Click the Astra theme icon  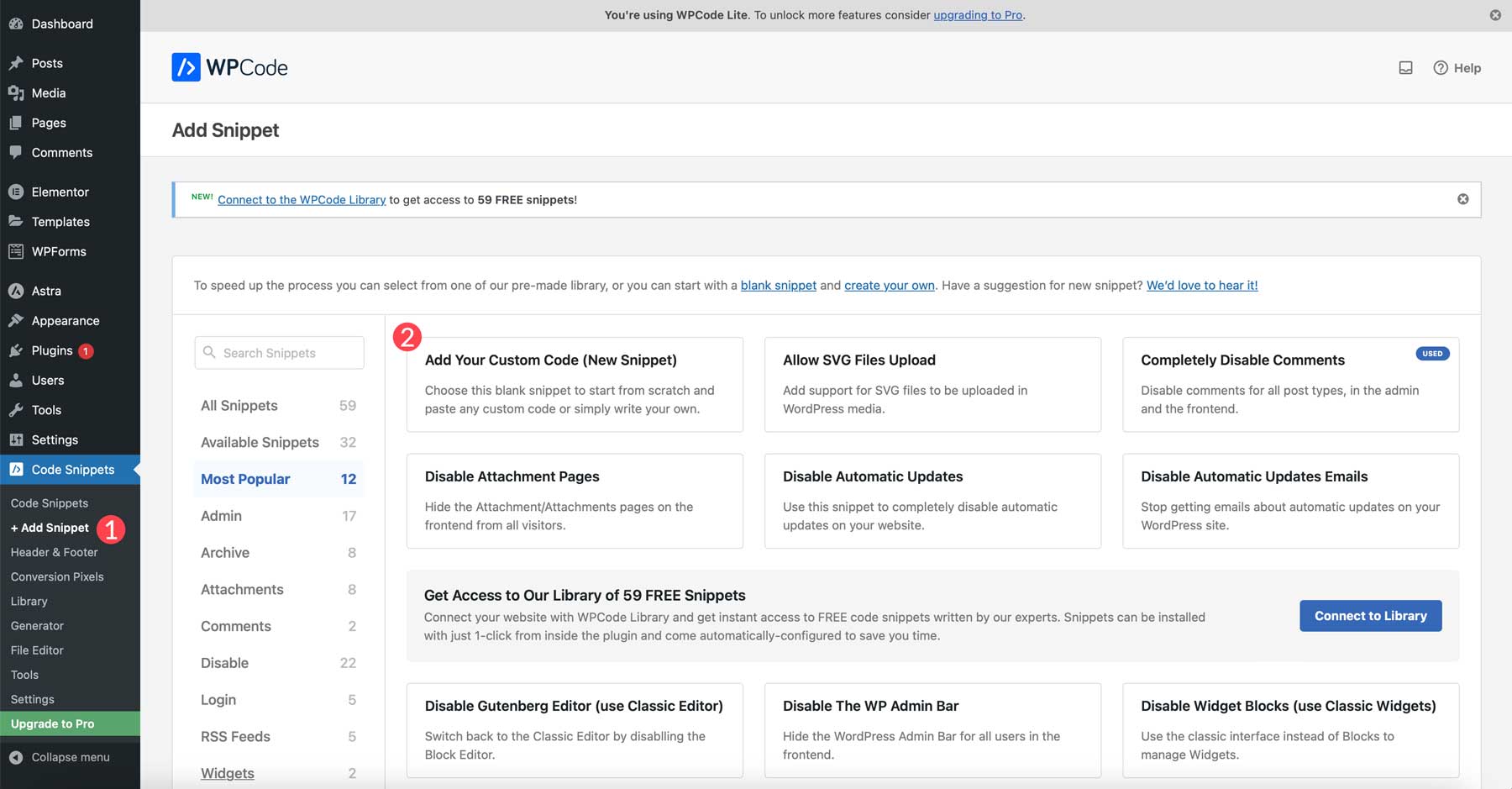point(17,291)
